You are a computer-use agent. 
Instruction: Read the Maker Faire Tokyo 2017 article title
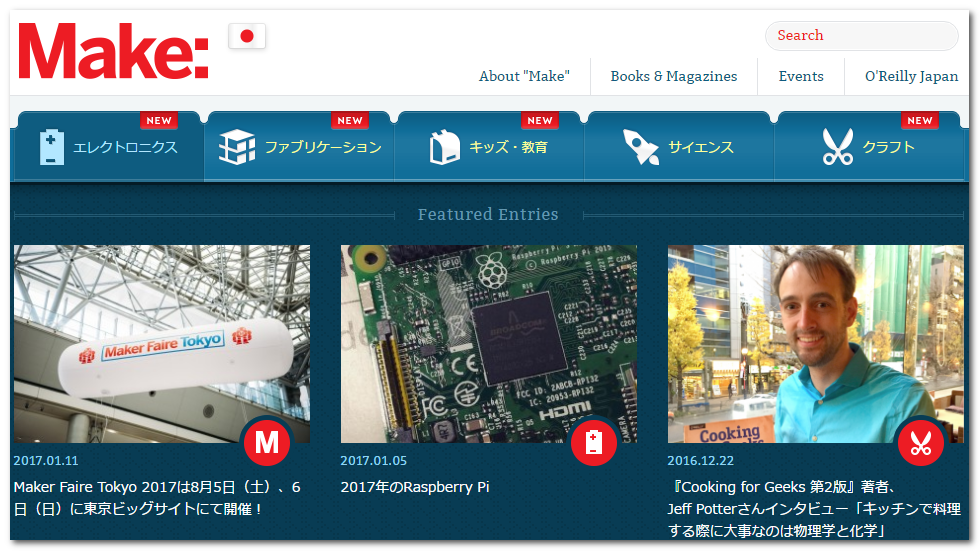click(x=157, y=498)
